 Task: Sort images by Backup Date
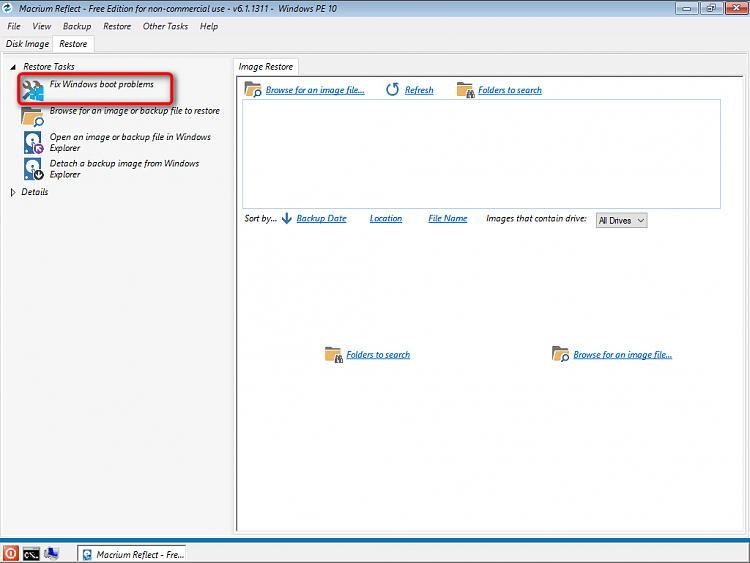coord(321,219)
